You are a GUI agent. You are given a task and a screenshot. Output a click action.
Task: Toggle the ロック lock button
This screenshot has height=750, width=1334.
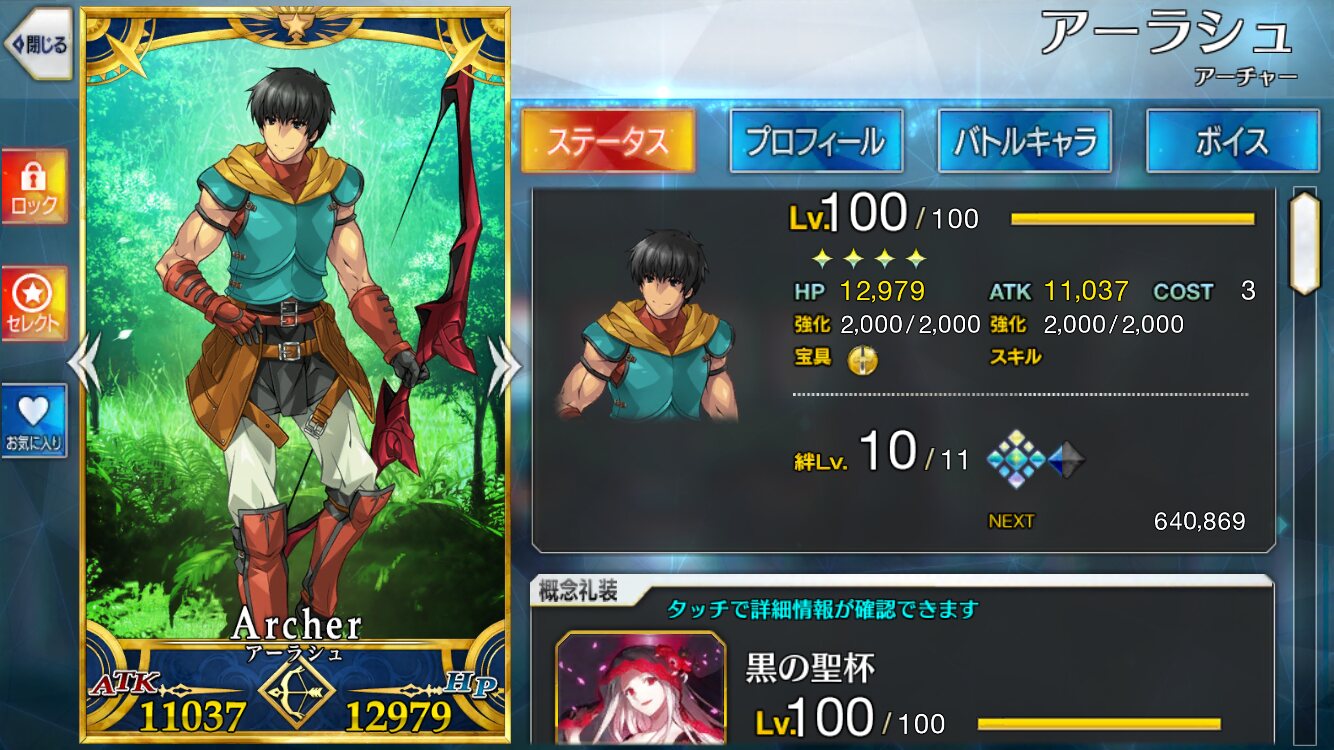(x=35, y=187)
